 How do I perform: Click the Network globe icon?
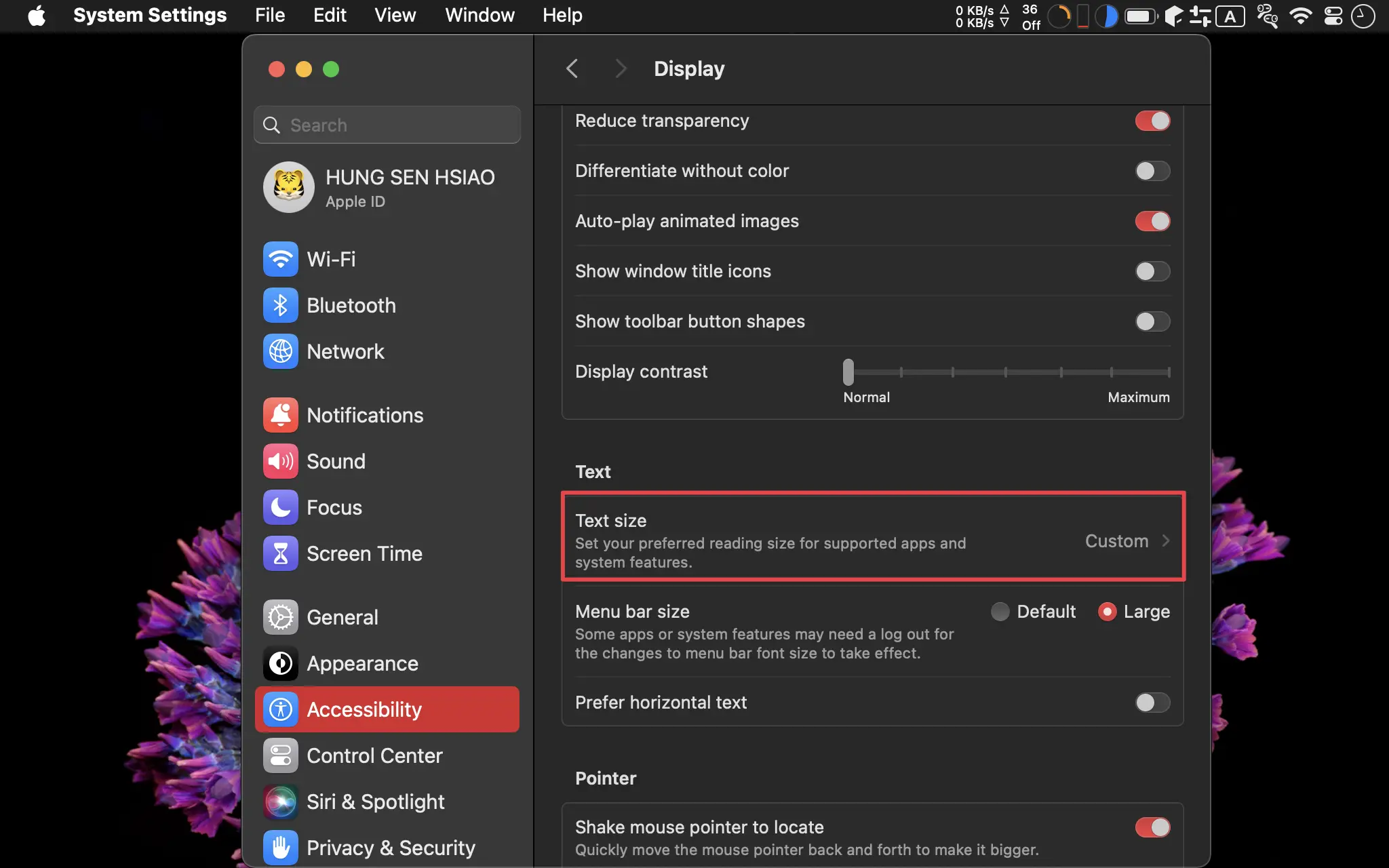click(x=280, y=351)
